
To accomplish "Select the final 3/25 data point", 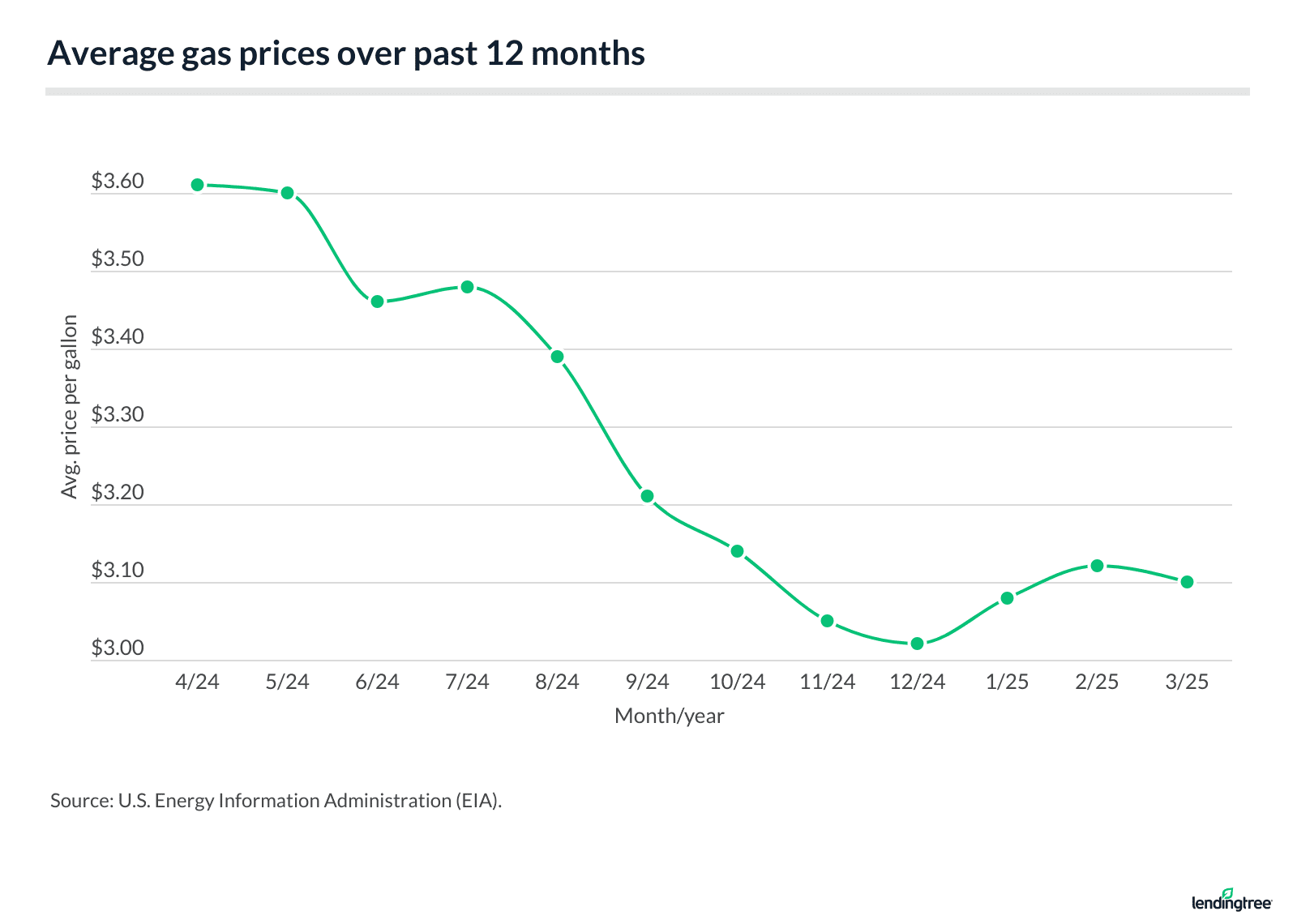I will (x=1187, y=582).
